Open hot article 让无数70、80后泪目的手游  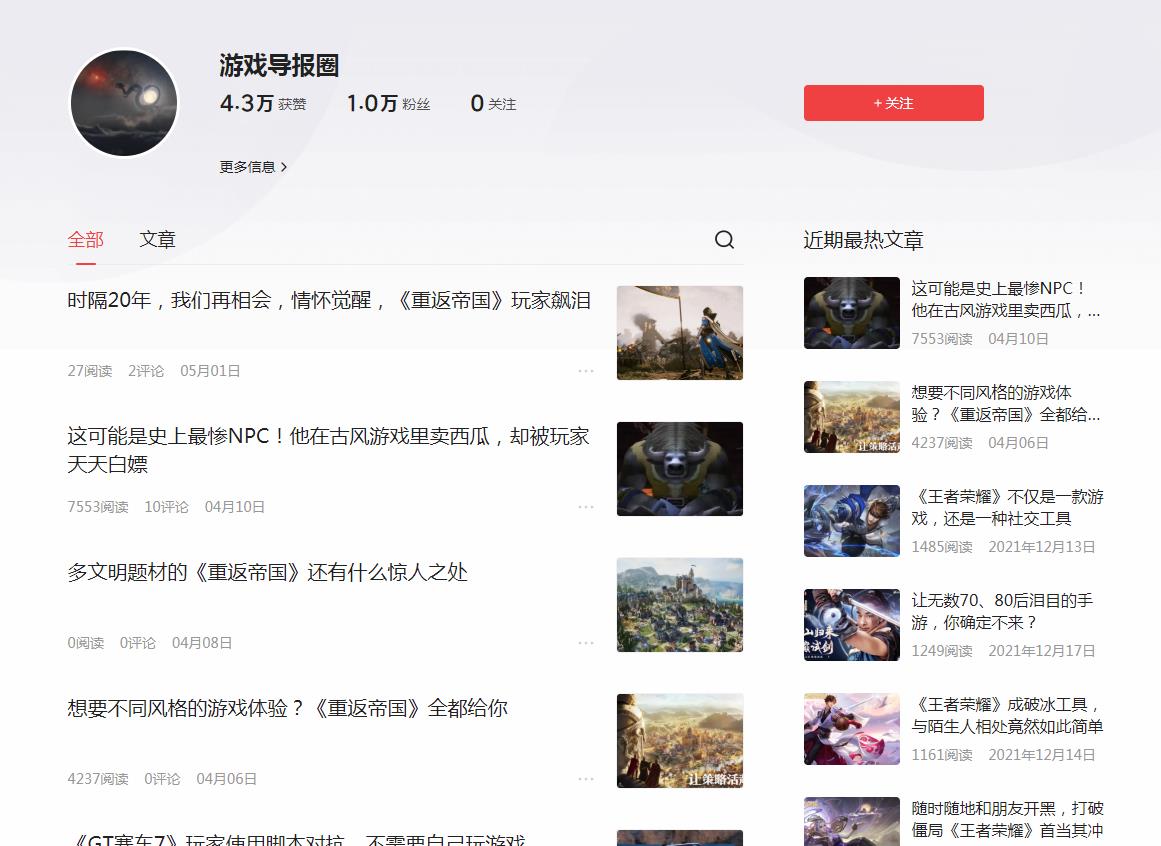point(1002,611)
